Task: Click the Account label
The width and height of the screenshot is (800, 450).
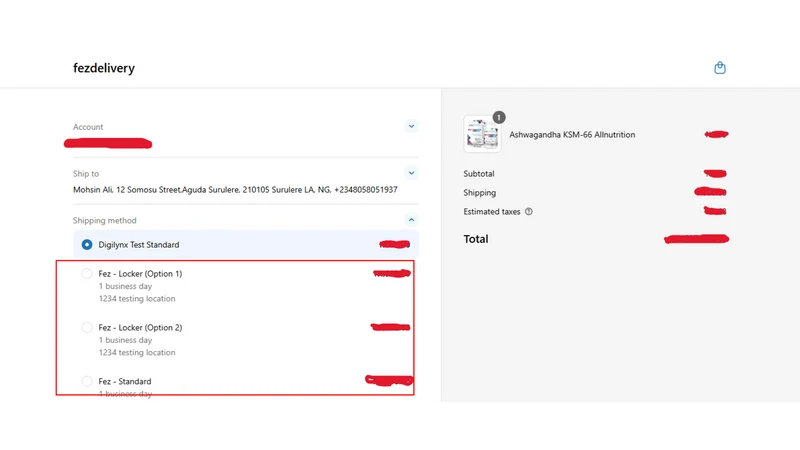Action: click(x=88, y=127)
